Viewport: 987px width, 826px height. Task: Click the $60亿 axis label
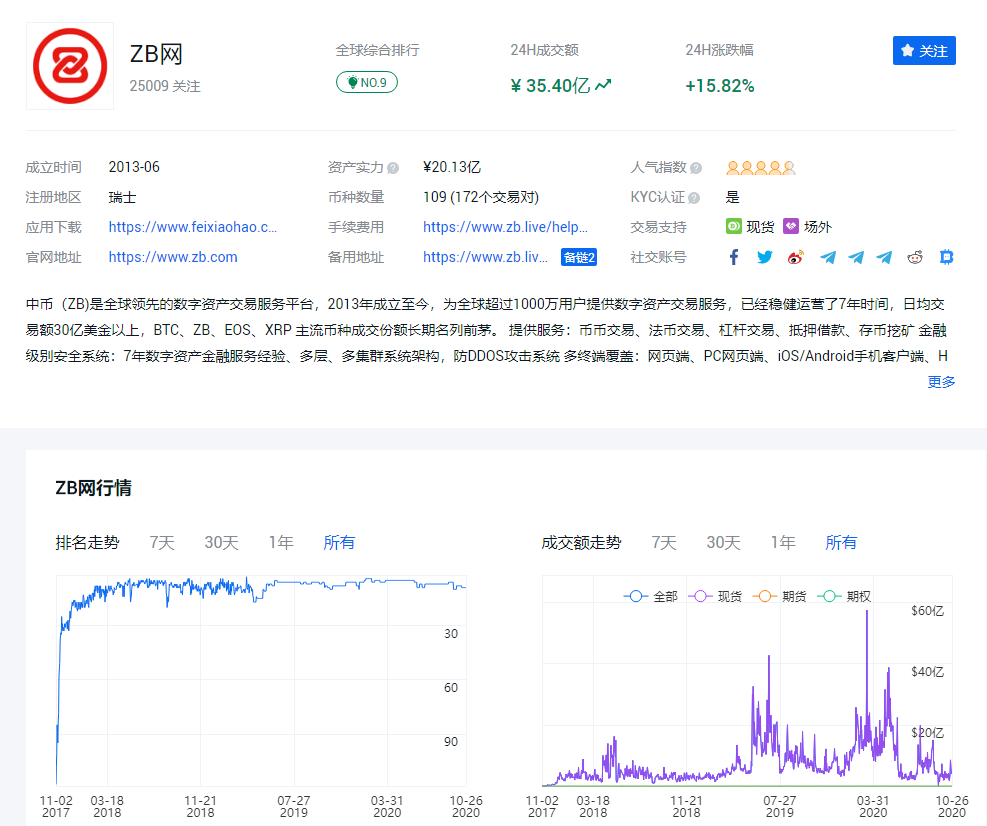[x=927, y=611]
